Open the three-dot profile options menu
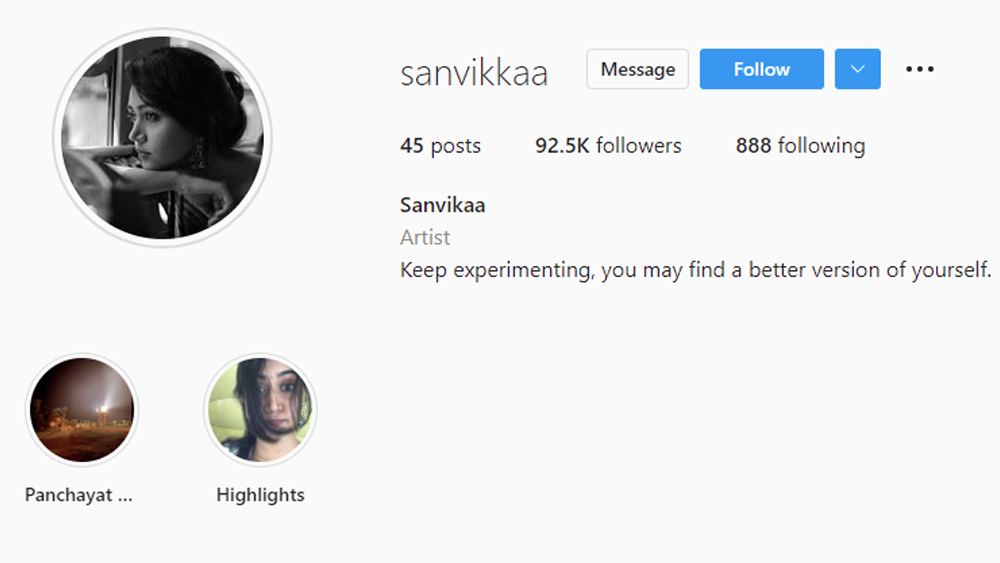The image size is (1000, 563). coord(920,69)
